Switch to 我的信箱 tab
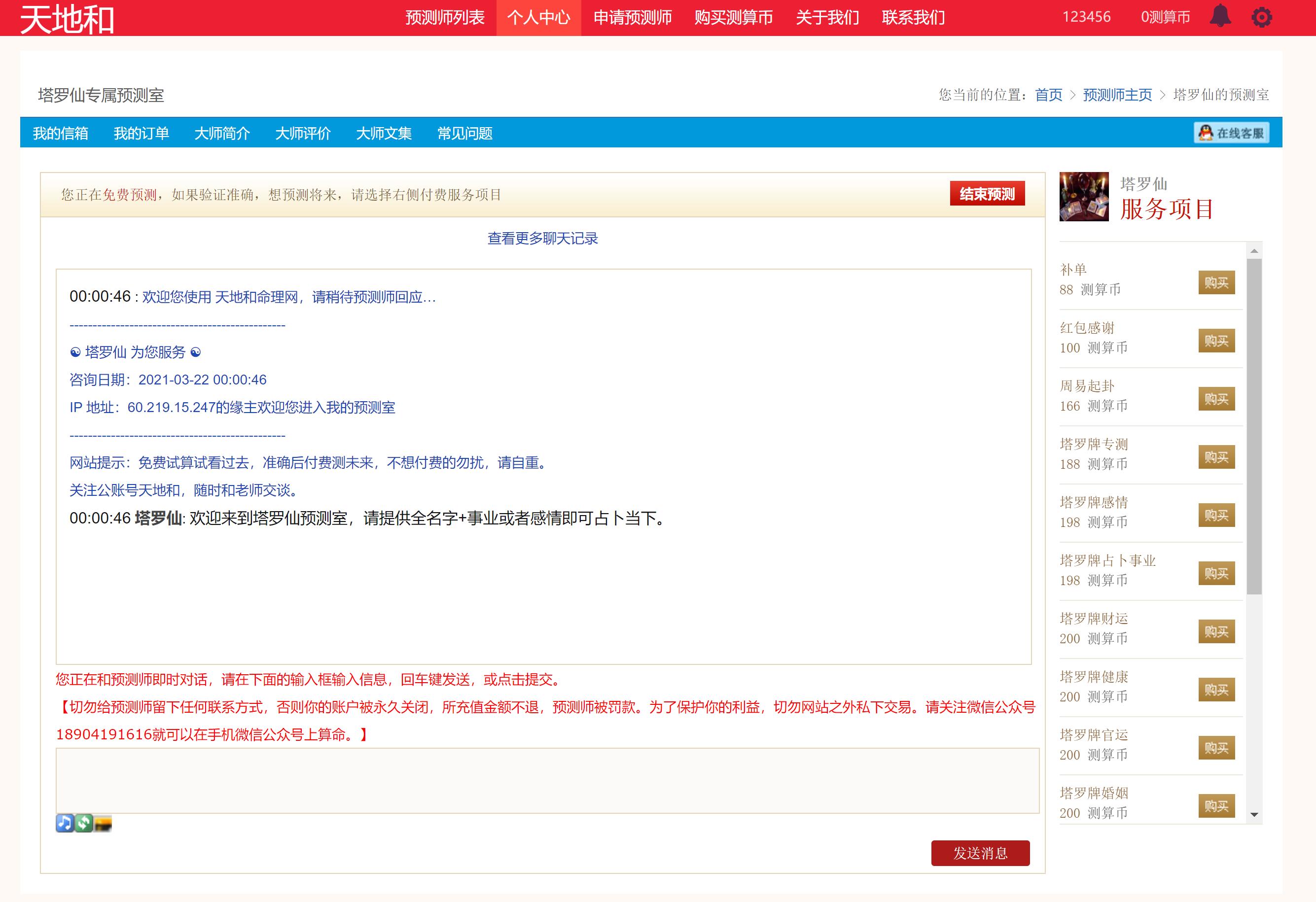 point(61,133)
